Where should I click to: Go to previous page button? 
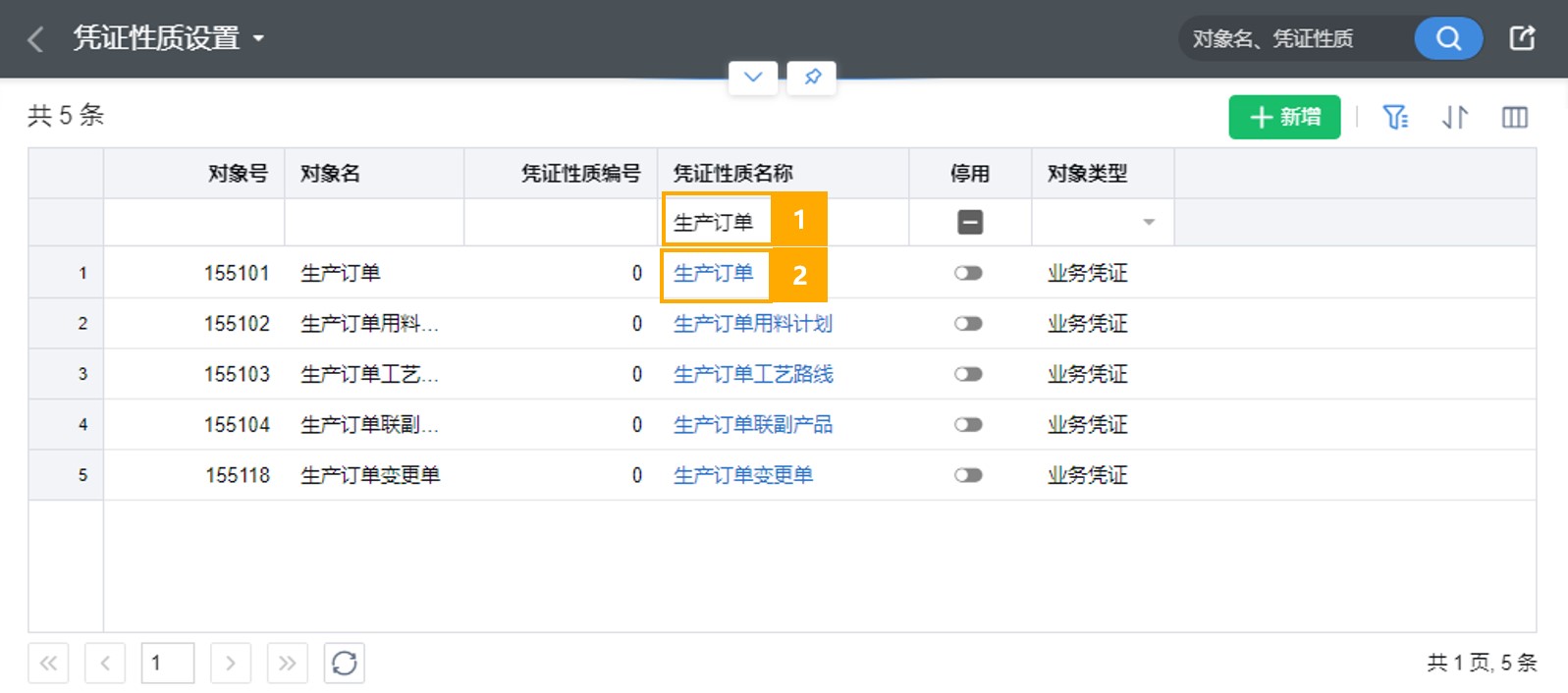point(105,664)
